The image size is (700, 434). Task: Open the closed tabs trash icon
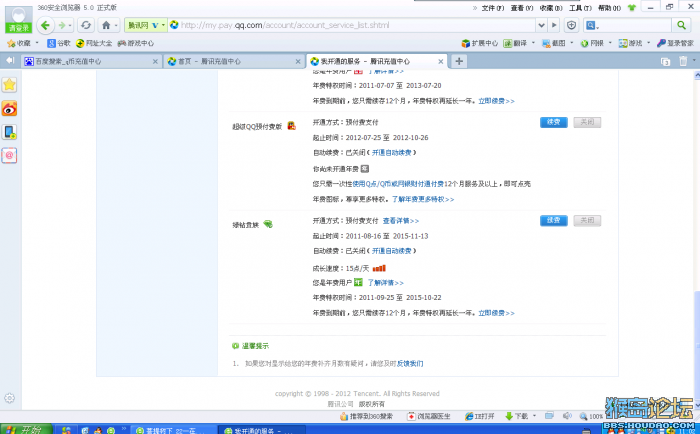tap(683, 61)
